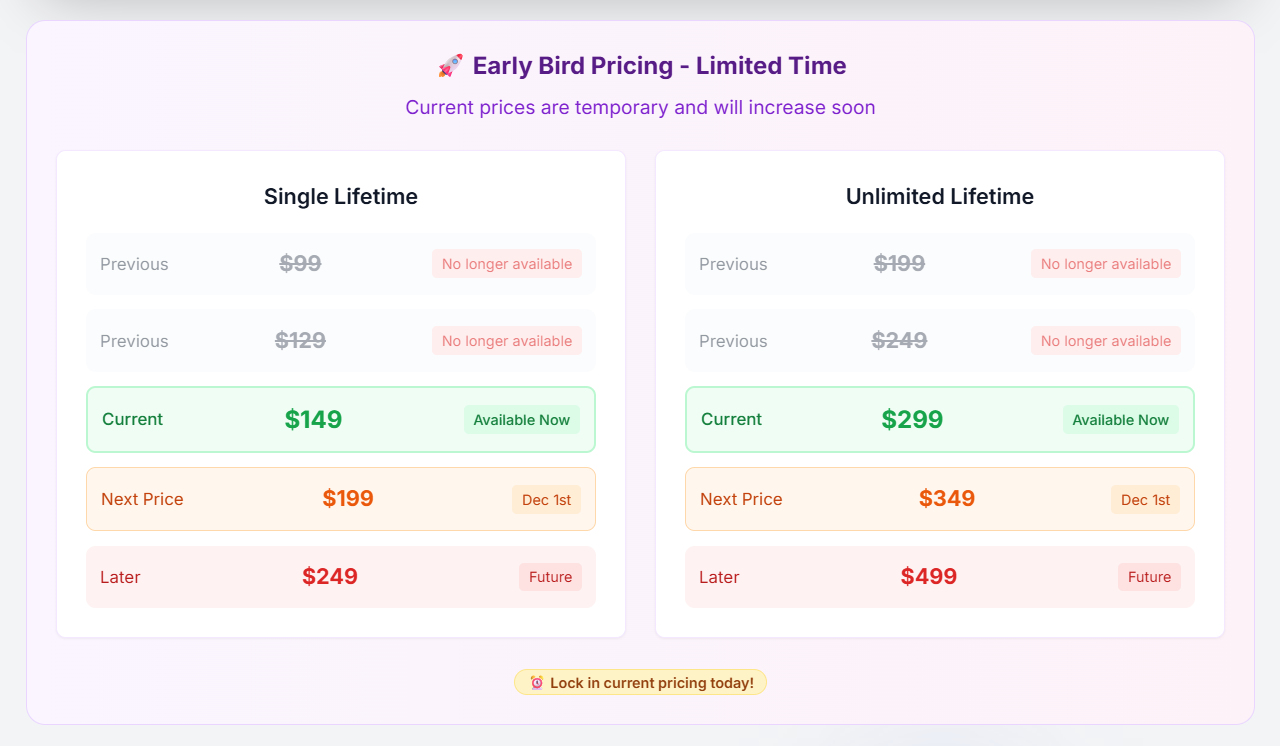Click 'Dec 1st' badge on the $199 row
The width and height of the screenshot is (1280, 746).
point(546,500)
